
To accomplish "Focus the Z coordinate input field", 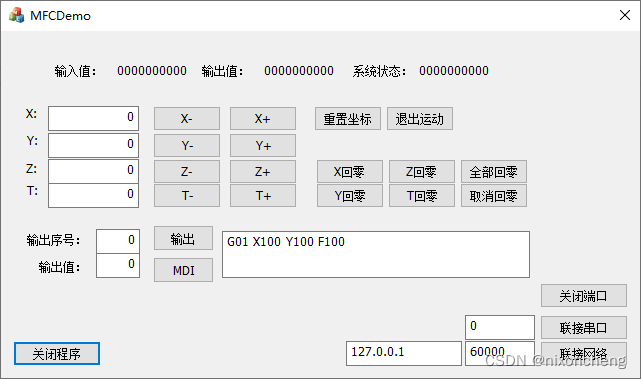I will 94,171.
